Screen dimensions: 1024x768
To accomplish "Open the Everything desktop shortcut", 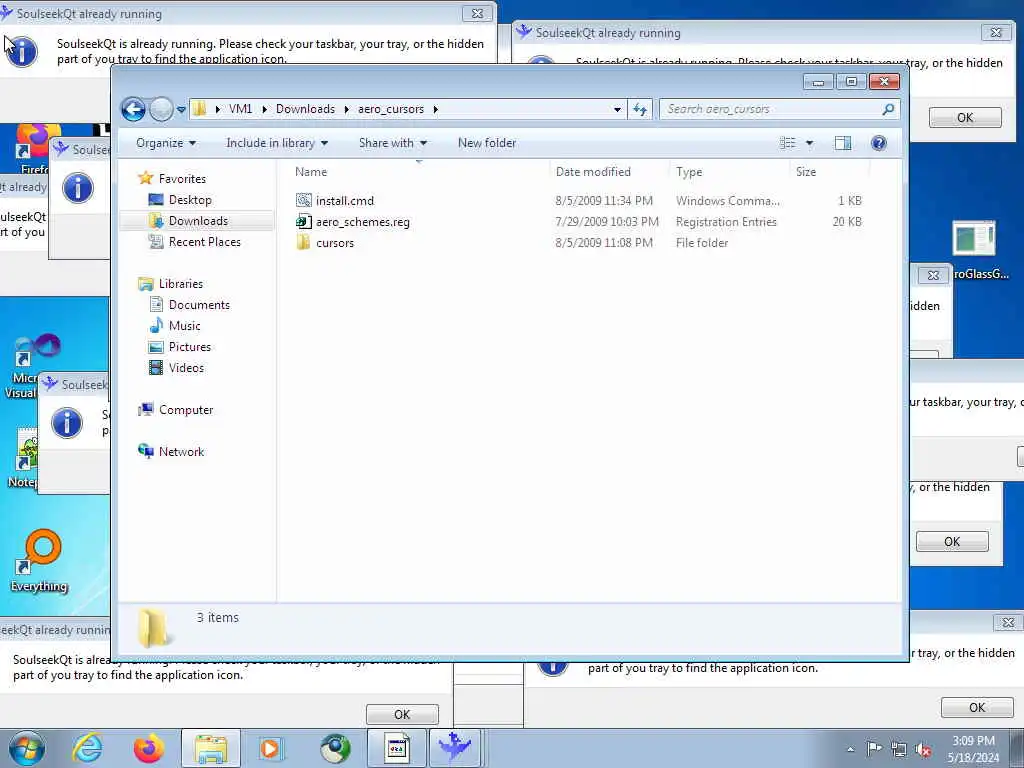I will 39,561.
